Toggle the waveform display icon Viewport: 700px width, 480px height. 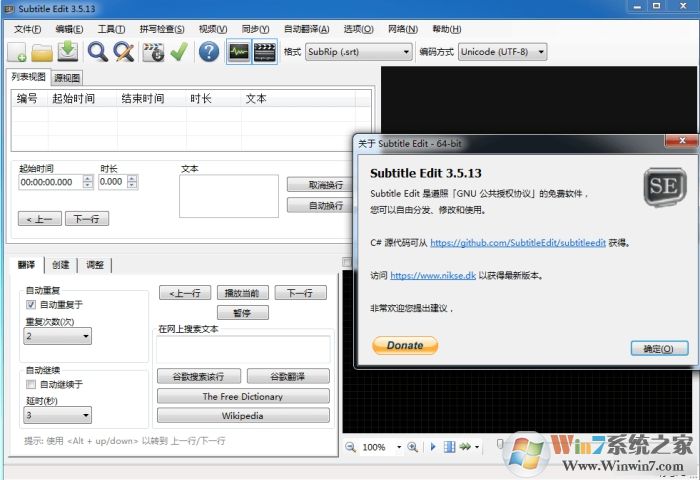click(x=239, y=51)
